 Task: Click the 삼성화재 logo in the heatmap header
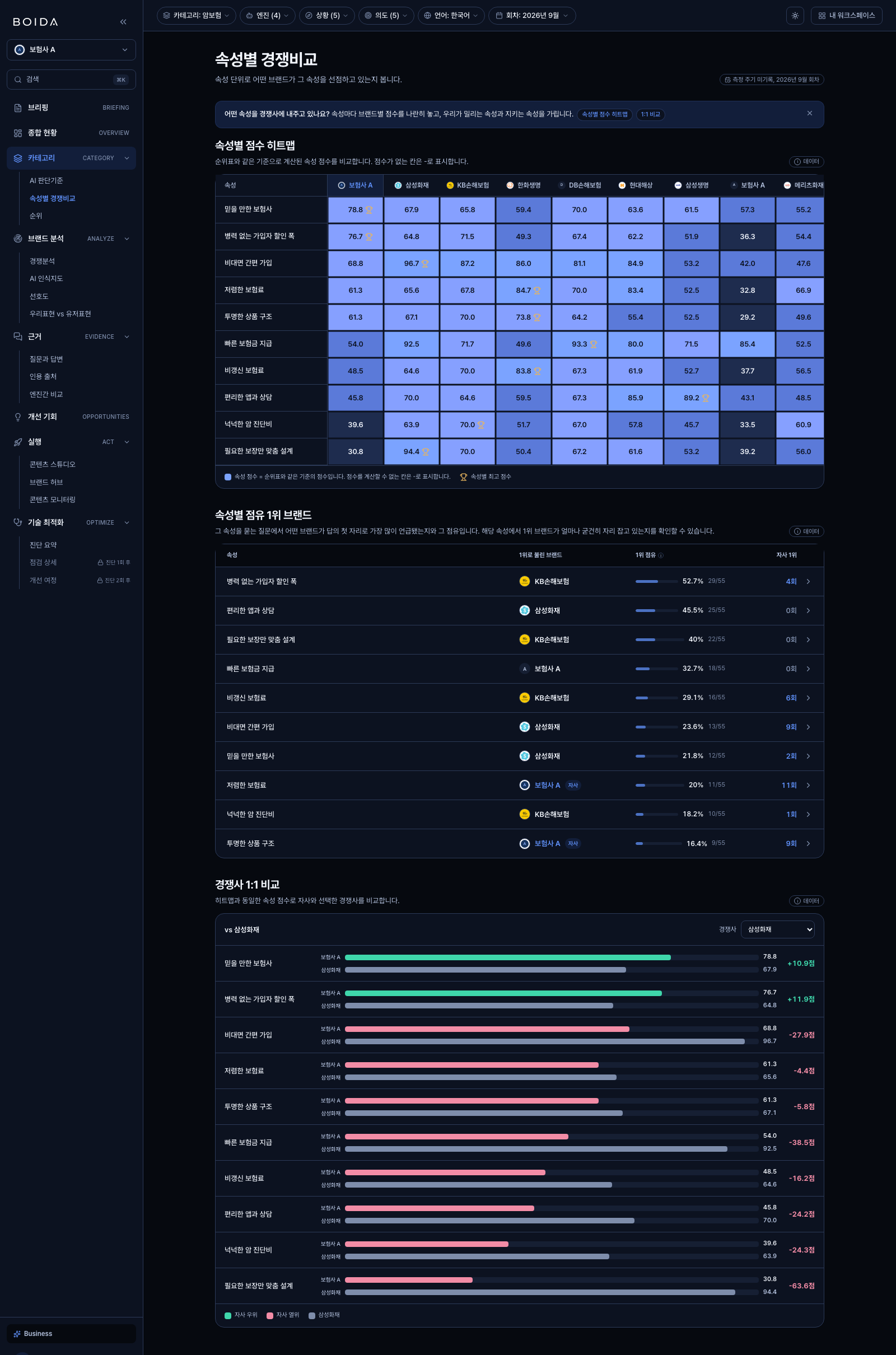click(398, 185)
